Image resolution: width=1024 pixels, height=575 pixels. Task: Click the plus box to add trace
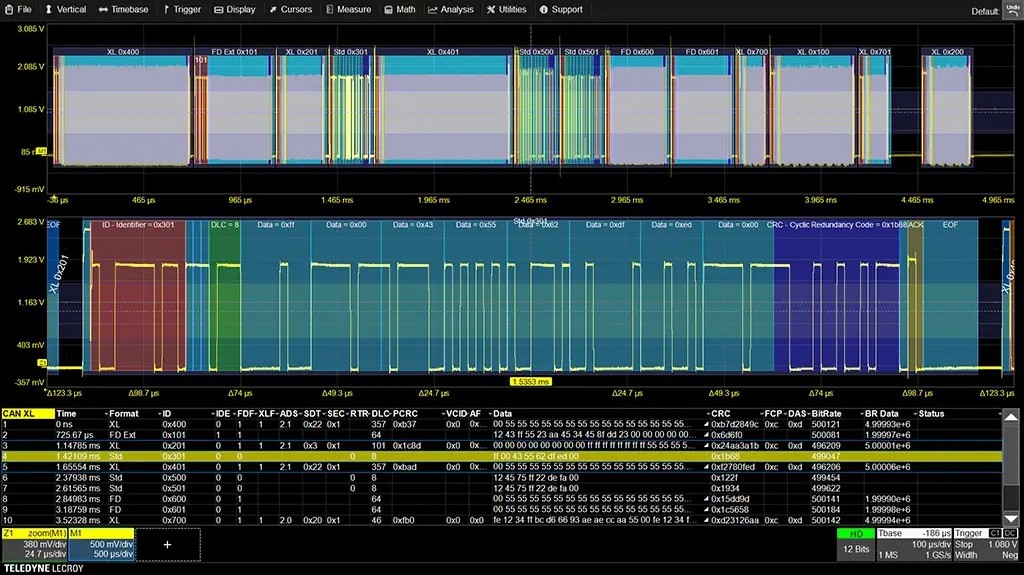point(167,544)
